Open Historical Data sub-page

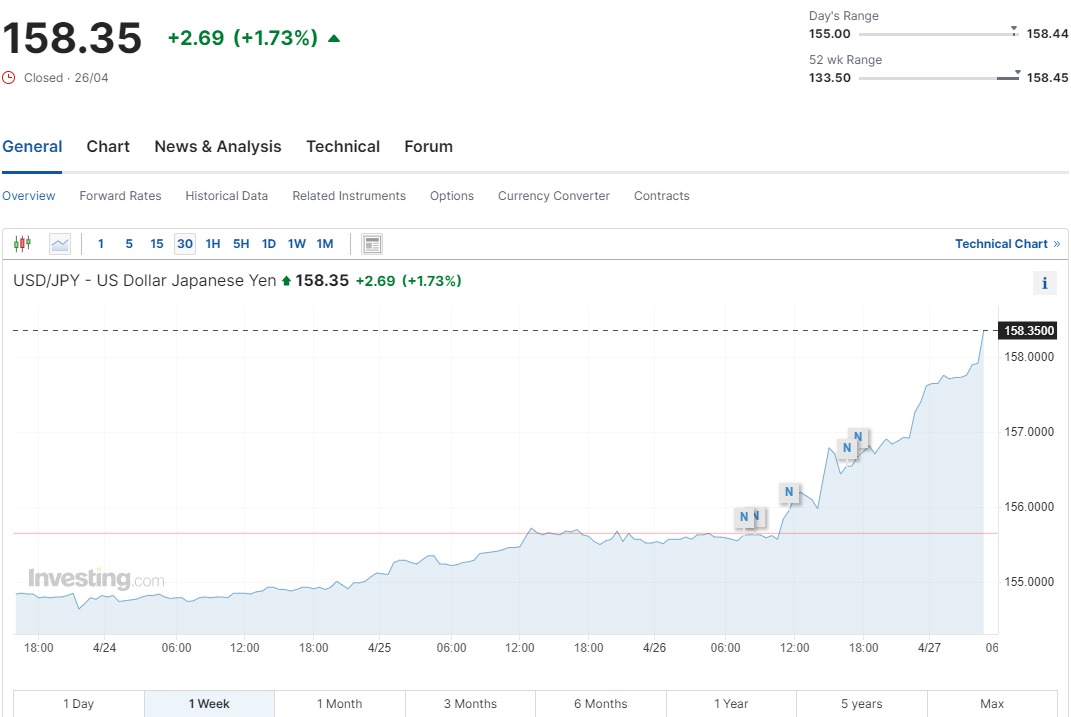227,196
